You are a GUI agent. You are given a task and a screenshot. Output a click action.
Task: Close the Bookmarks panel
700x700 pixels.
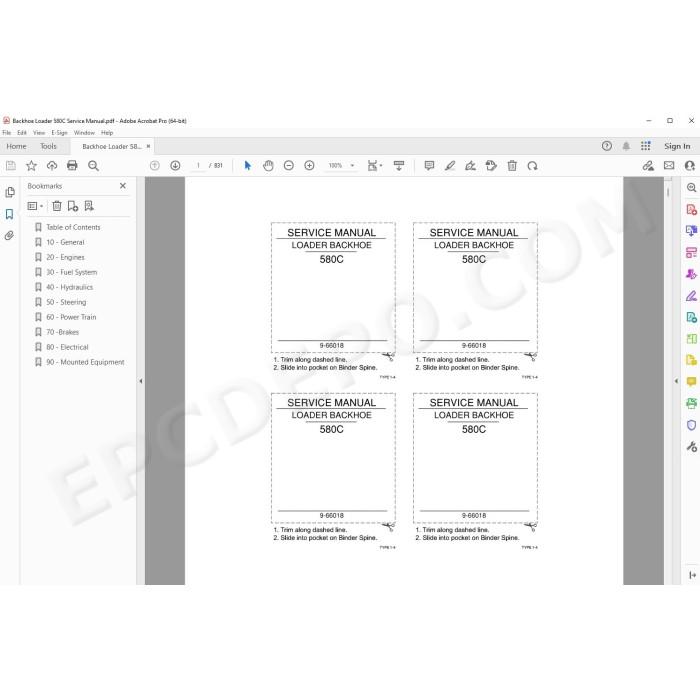click(123, 186)
